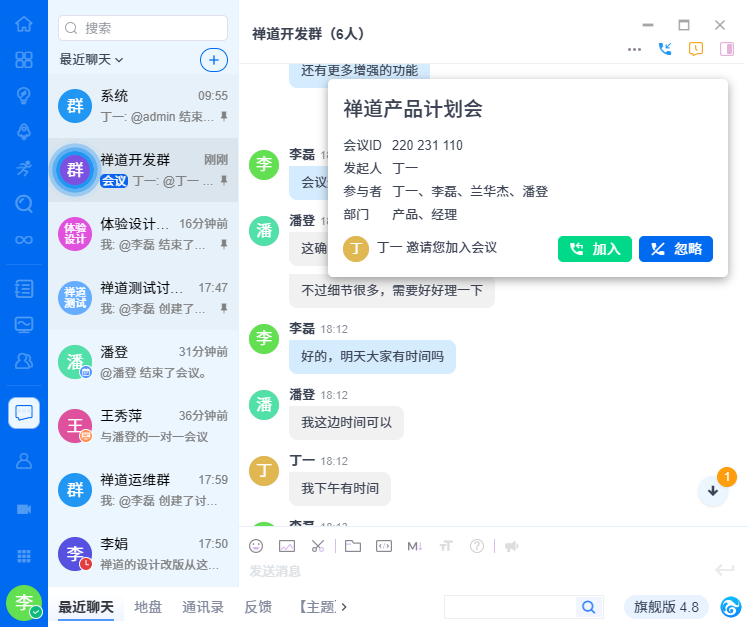Take screenshot with scissors icon
This screenshot has height=627, width=748.
coord(318,546)
